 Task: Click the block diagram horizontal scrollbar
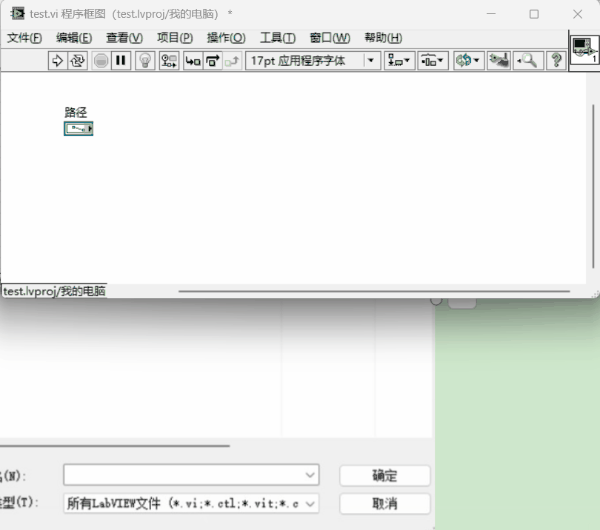(374, 291)
